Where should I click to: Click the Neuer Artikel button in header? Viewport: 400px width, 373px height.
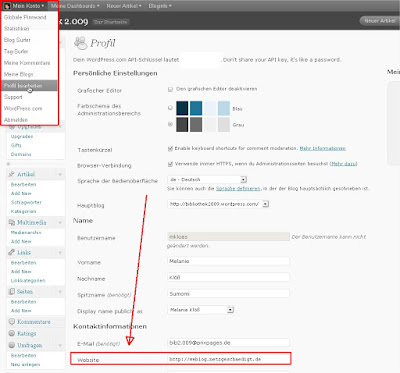tap(379, 21)
